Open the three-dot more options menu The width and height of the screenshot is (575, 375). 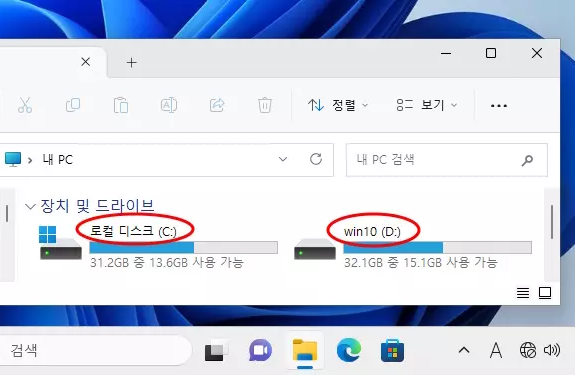[499, 106]
